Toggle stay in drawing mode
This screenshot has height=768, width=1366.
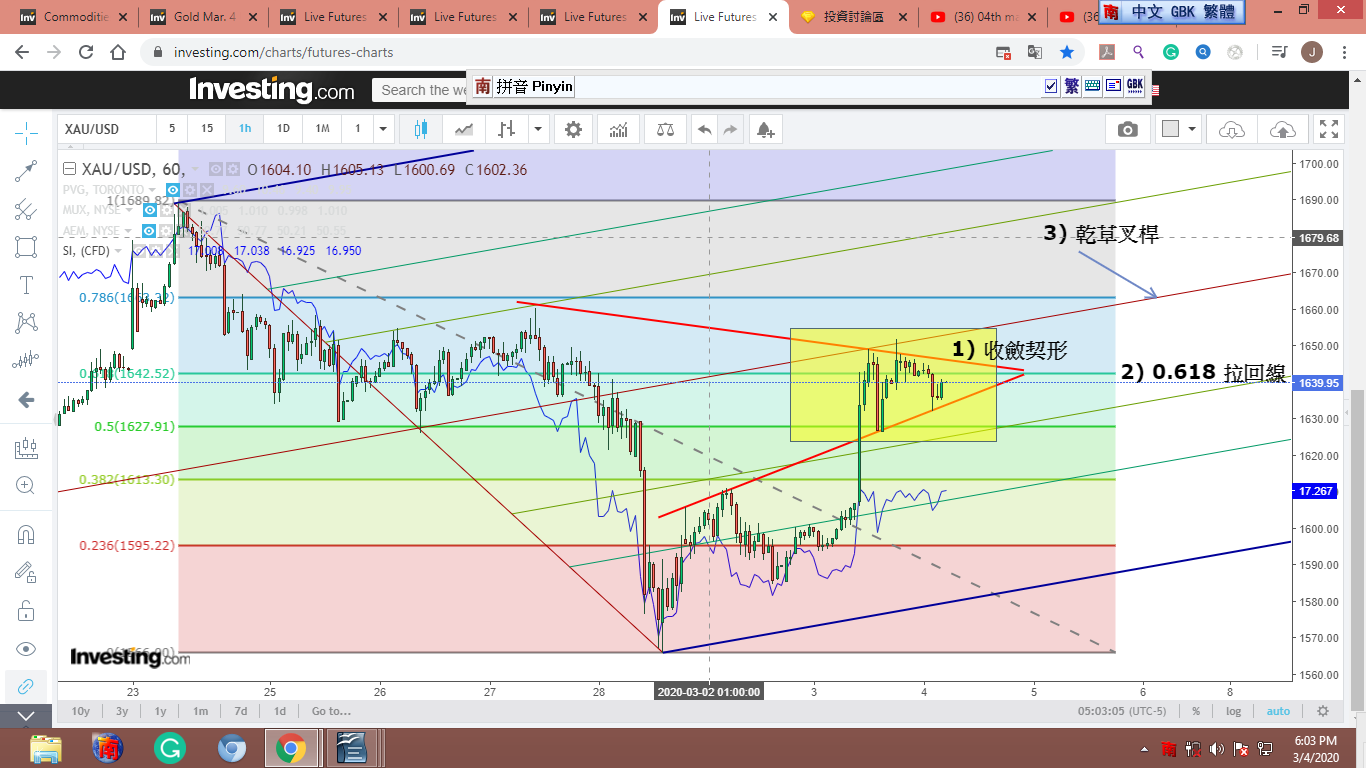coord(26,572)
